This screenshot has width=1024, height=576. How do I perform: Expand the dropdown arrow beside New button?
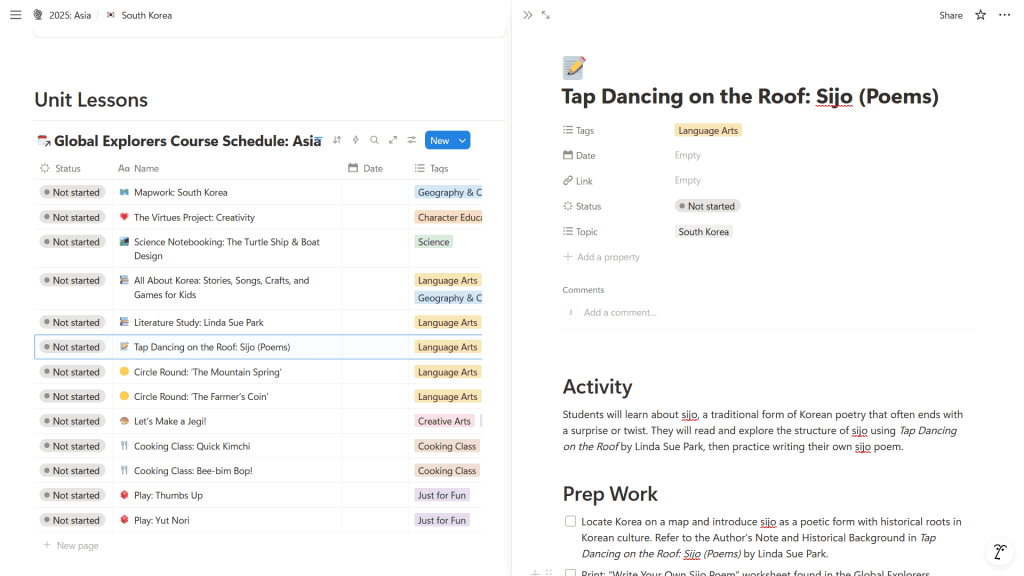point(462,140)
